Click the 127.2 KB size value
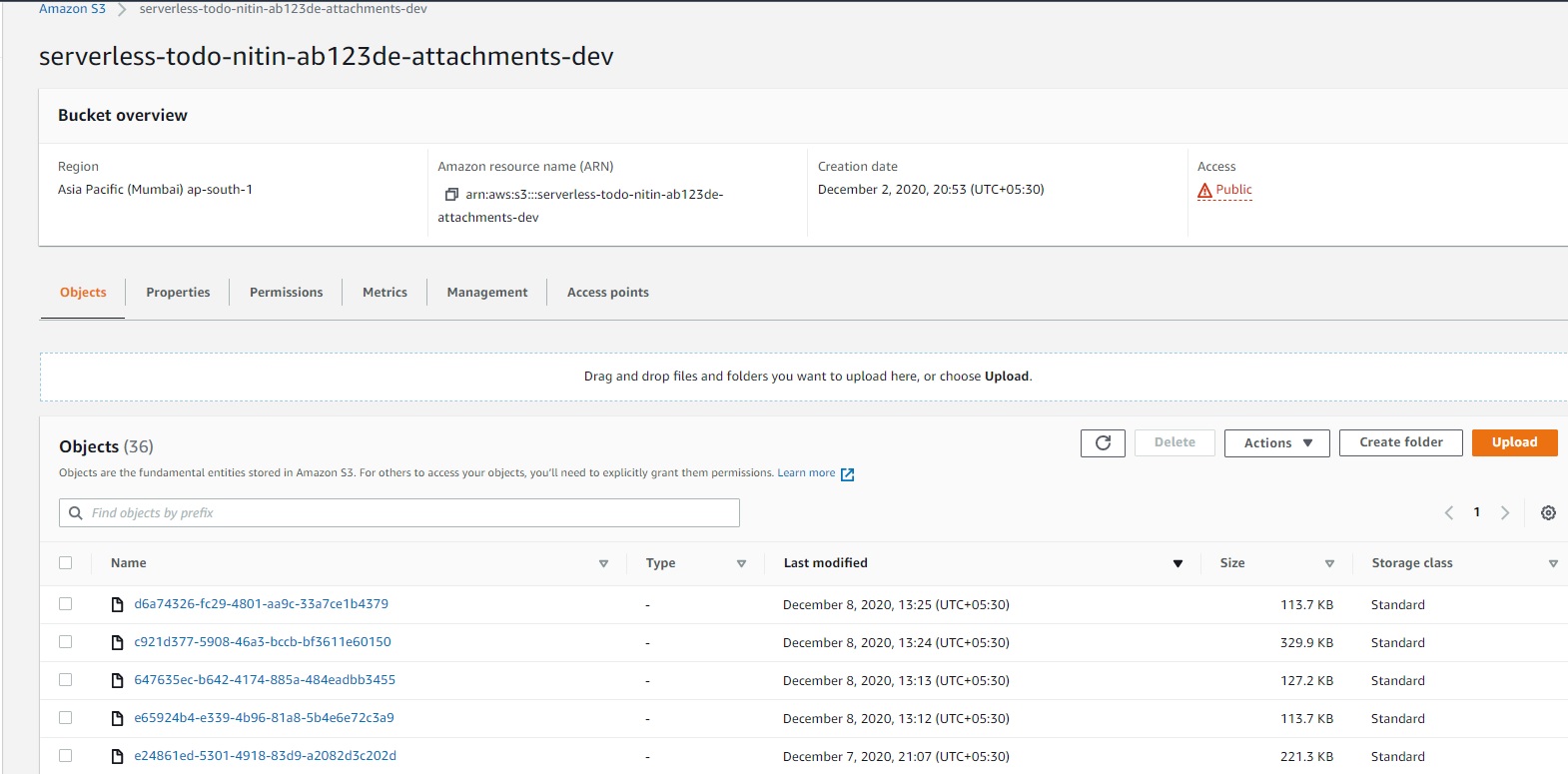Image resolution: width=1568 pixels, height=774 pixels. [x=1306, y=681]
